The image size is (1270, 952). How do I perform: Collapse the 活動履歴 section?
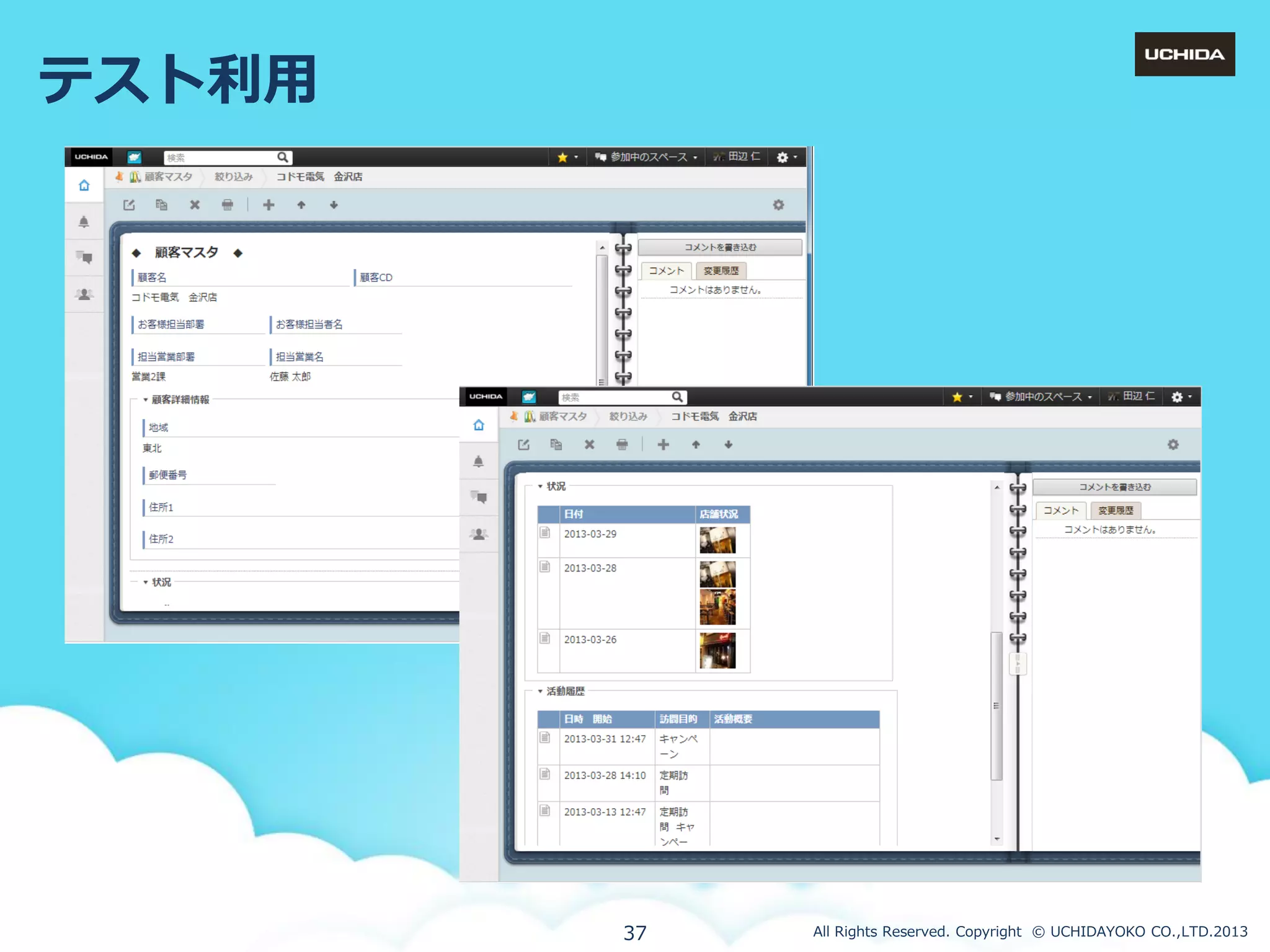click(x=540, y=691)
